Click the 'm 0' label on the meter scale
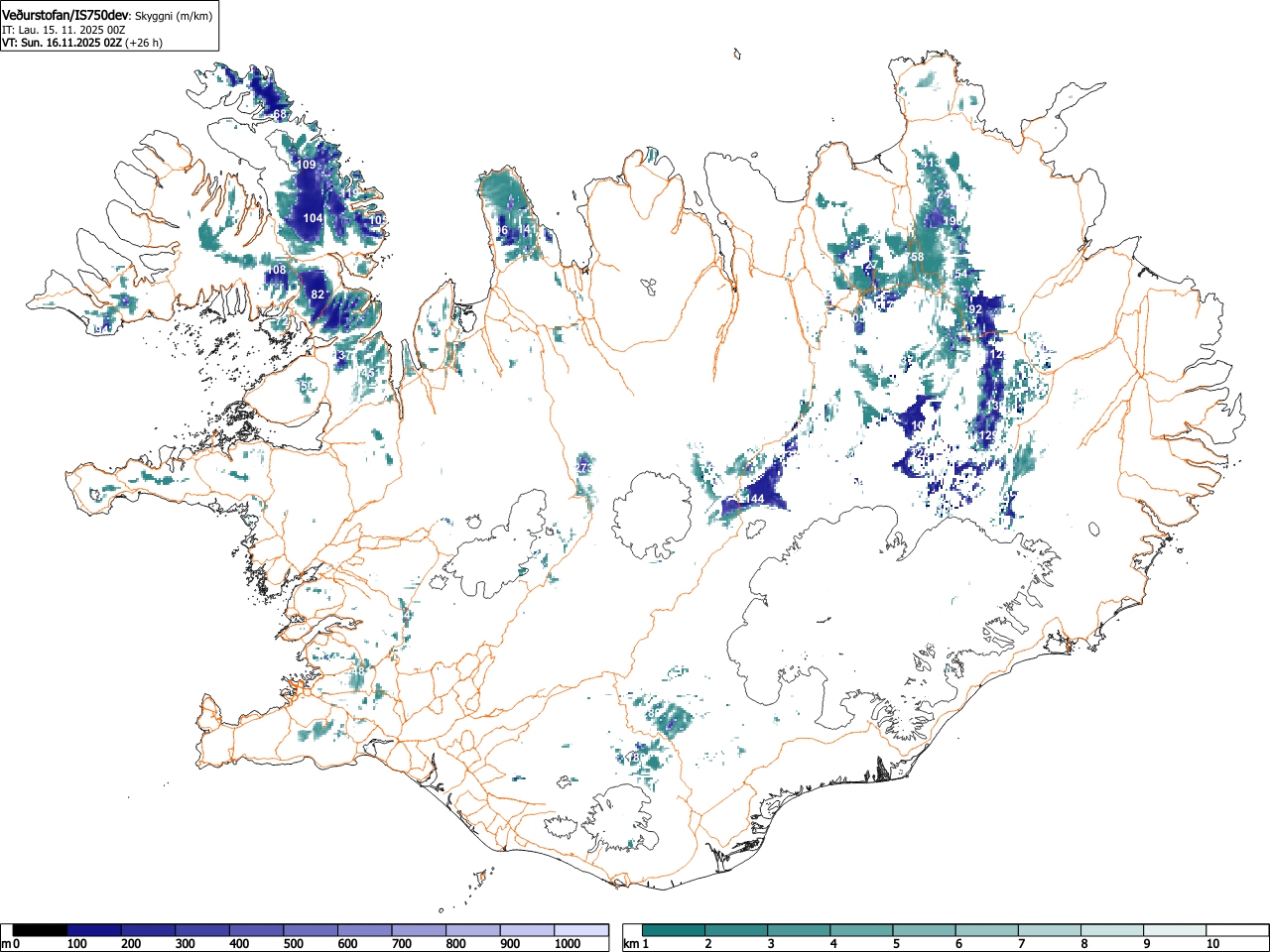The width and height of the screenshot is (1270, 952). point(11,944)
